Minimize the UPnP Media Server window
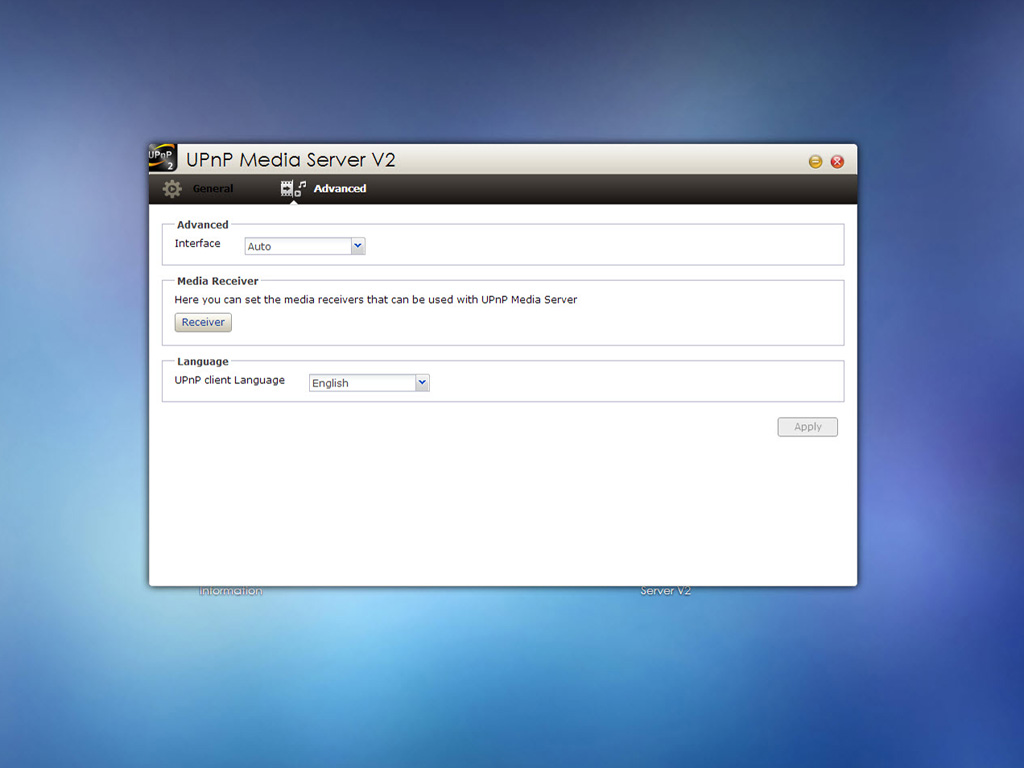The width and height of the screenshot is (1024, 768). point(815,161)
